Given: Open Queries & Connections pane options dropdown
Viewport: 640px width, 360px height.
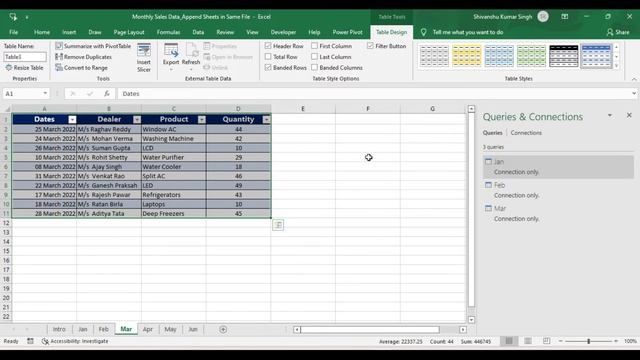Looking at the screenshot, I should 610,116.
